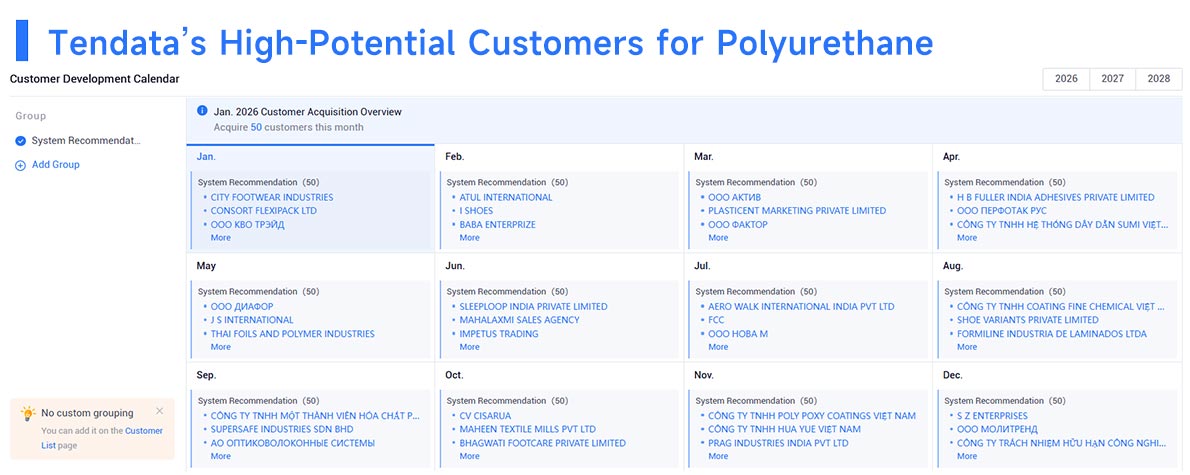Expand More under September recommendations
Image resolution: width=1190 pixels, height=475 pixels.
(x=221, y=457)
